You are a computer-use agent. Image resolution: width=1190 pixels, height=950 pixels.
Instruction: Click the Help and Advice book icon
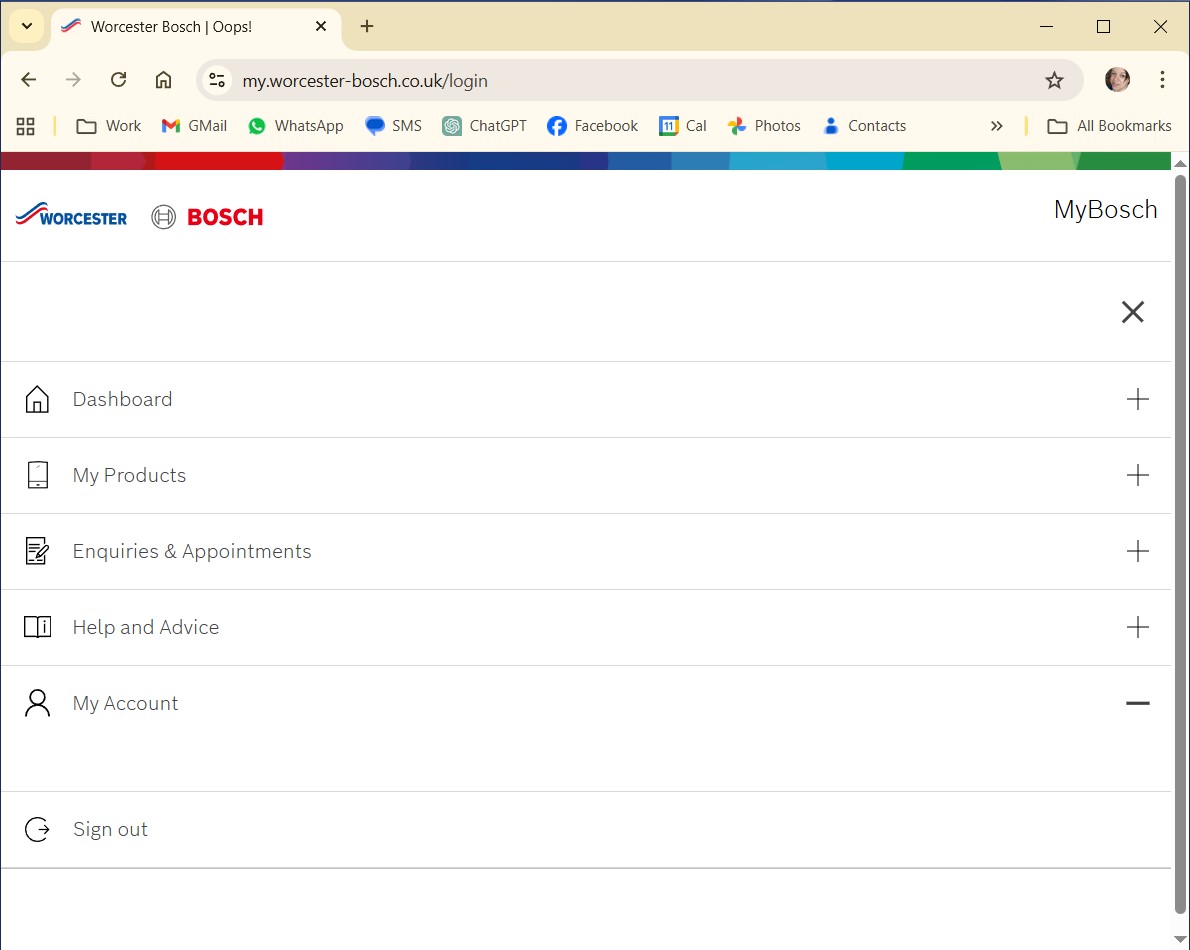pyautogui.click(x=37, y=627)
